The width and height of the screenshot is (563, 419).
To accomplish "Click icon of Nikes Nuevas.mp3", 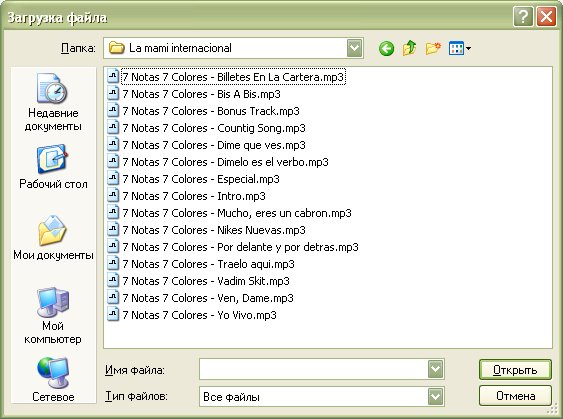I will (113, 229).
